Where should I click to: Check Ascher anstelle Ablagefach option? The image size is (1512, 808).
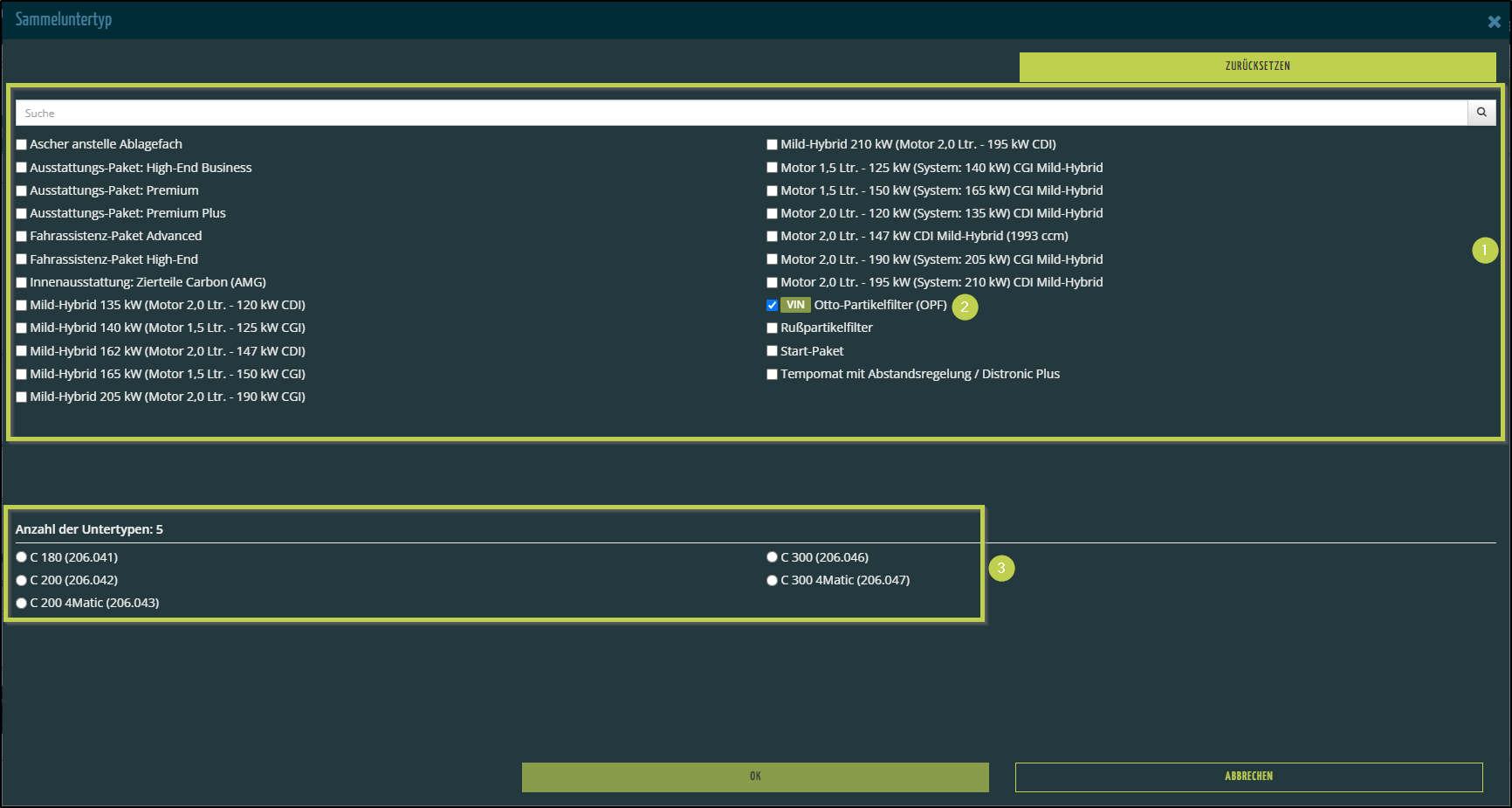[22, 145]
